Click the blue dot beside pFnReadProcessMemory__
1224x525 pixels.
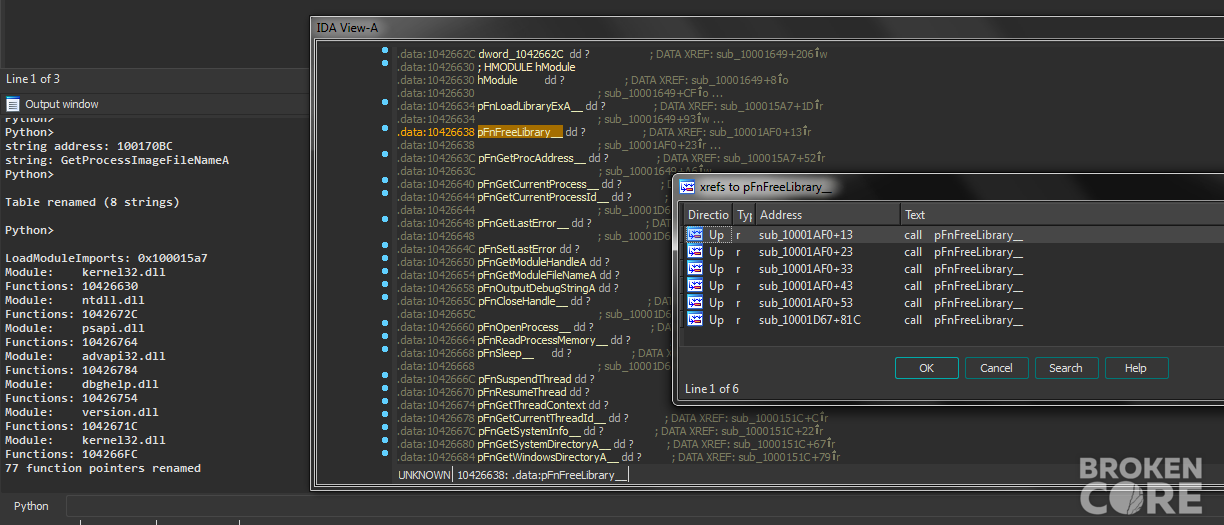pos(385,335)
